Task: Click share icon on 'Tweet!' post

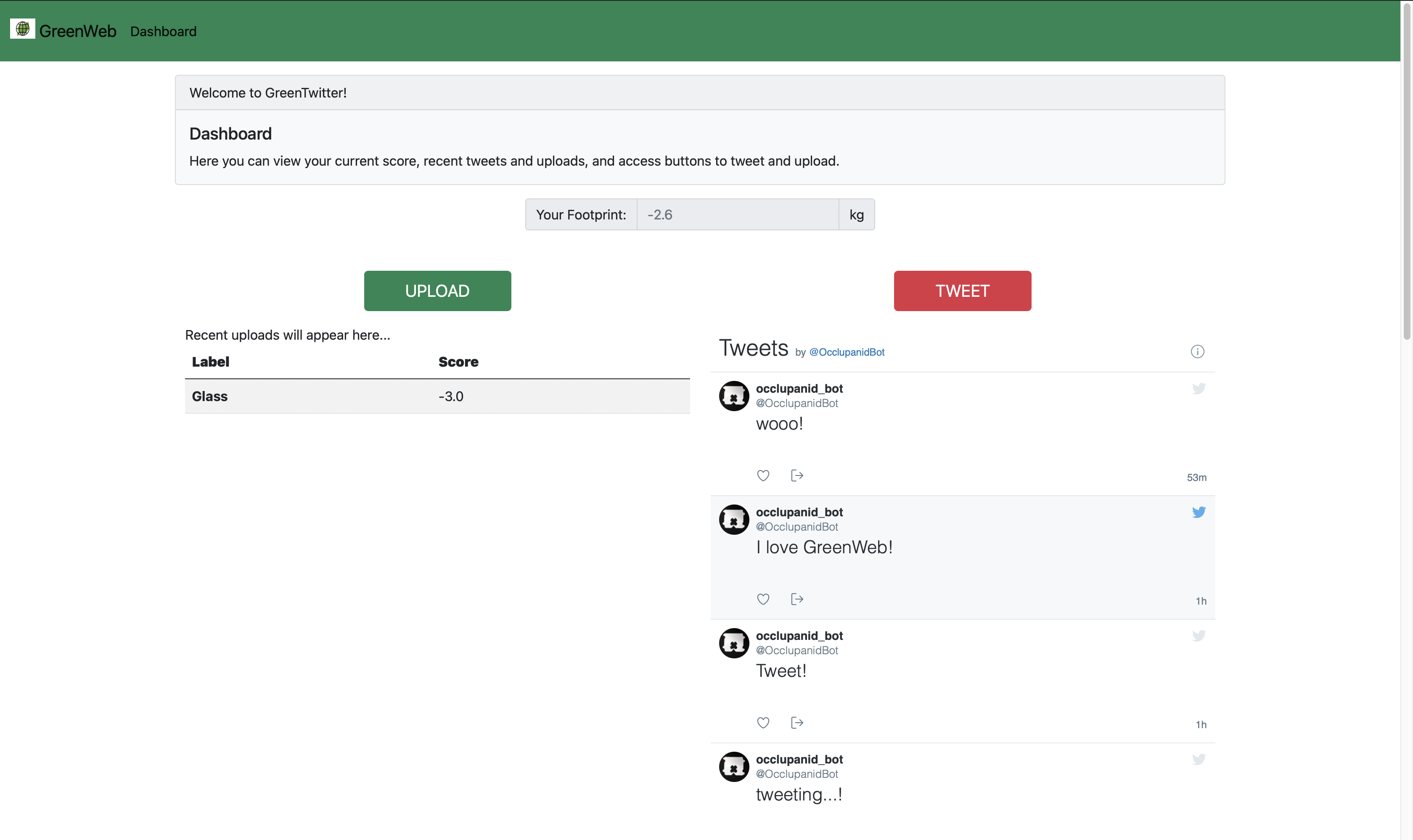Action: point(796,723)
